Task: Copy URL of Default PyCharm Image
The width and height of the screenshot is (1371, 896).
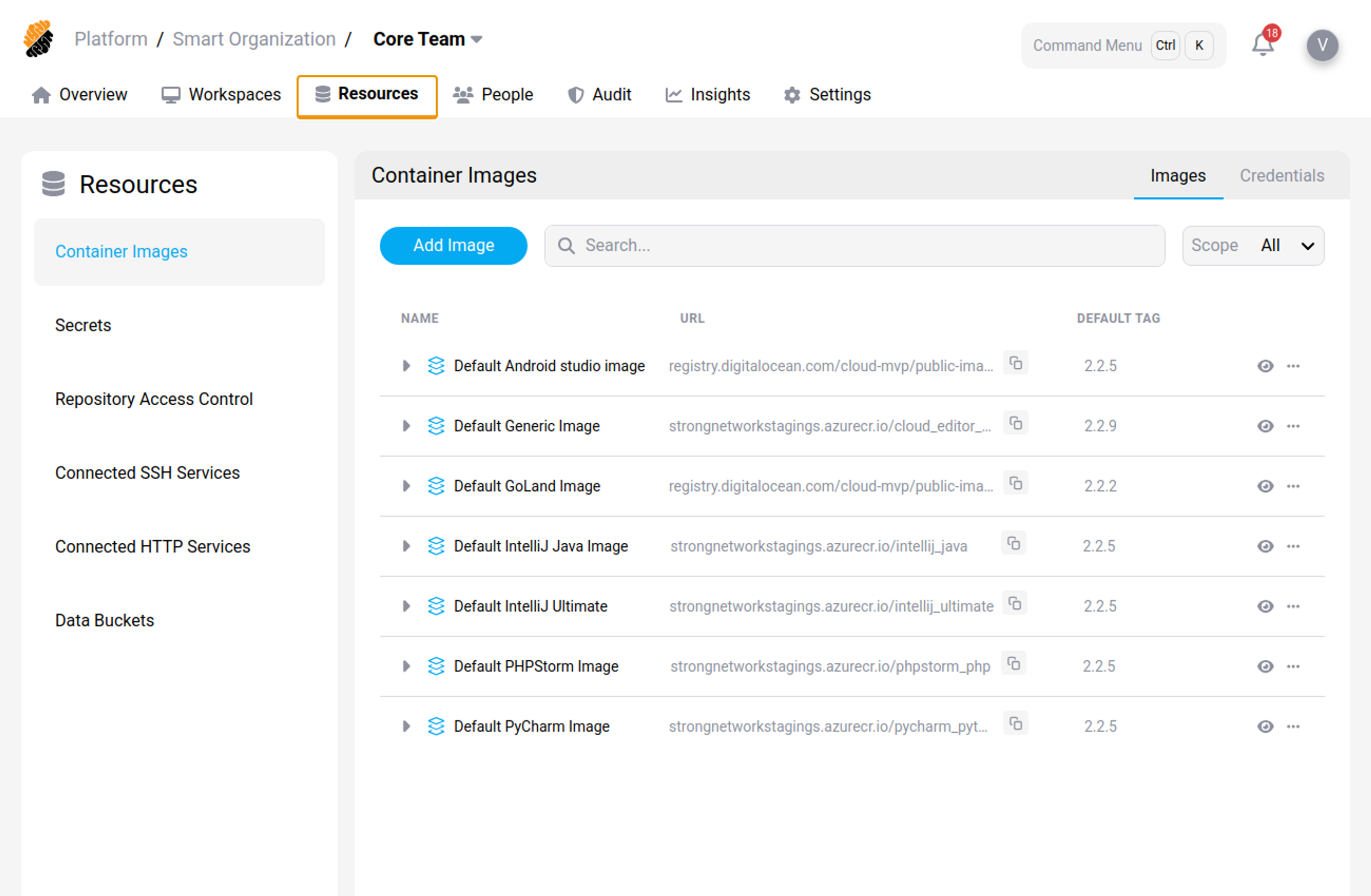Action: (x=1016, y=723)
